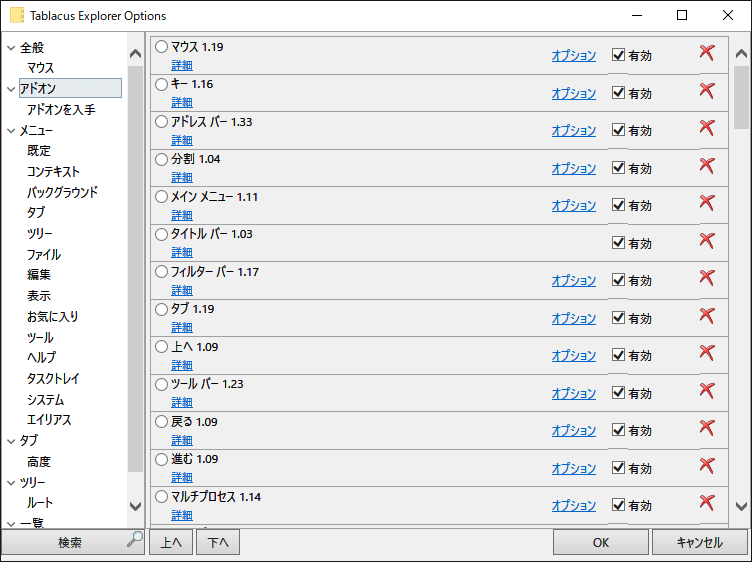Viewport: 752px width, 562px height.
Task: Select radio button for 戻る 1.09
Action: pyautogui.click(x=162, y=422)
